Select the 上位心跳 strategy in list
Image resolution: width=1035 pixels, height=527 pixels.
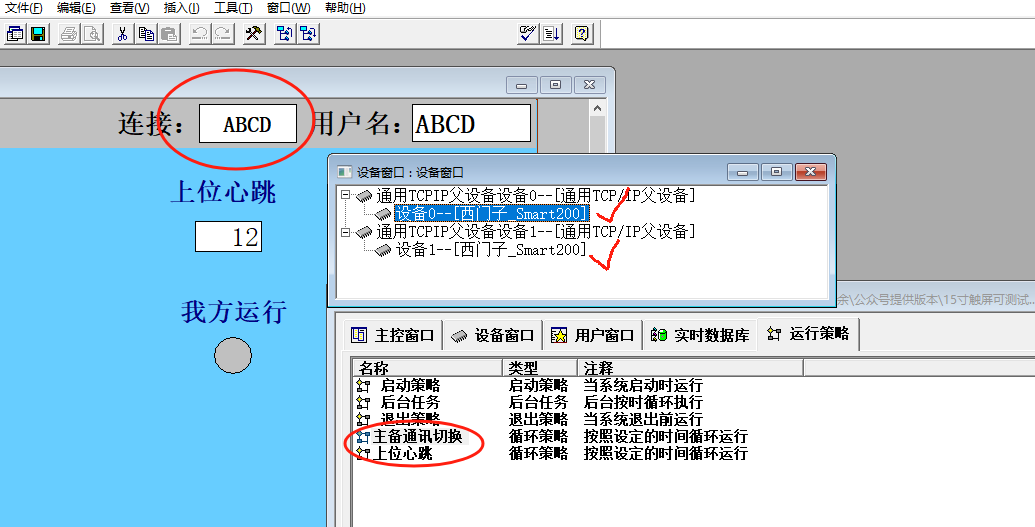point(403,454)
